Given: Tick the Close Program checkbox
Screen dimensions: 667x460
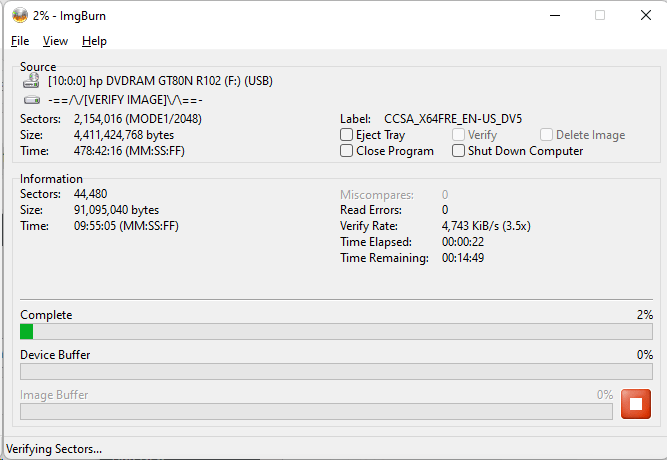Looking at the screenshot, I should 347,151.
